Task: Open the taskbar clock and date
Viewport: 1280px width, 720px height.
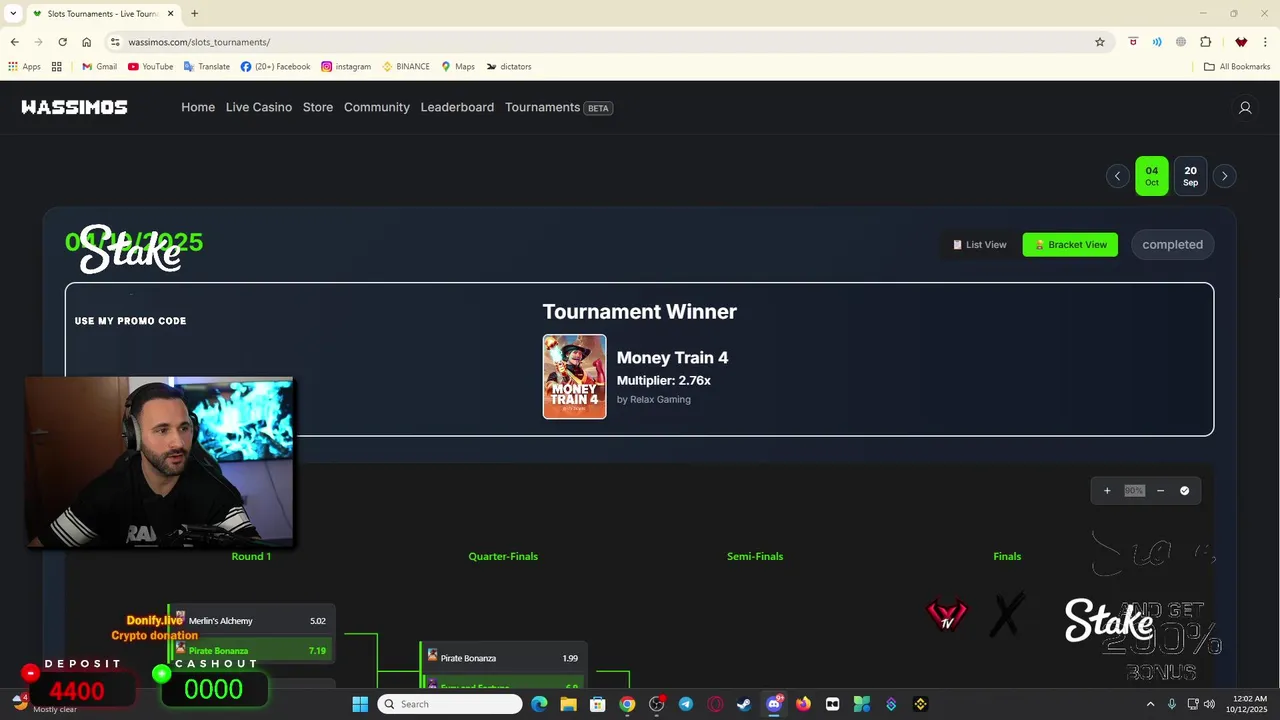Action: point(1250,704)
